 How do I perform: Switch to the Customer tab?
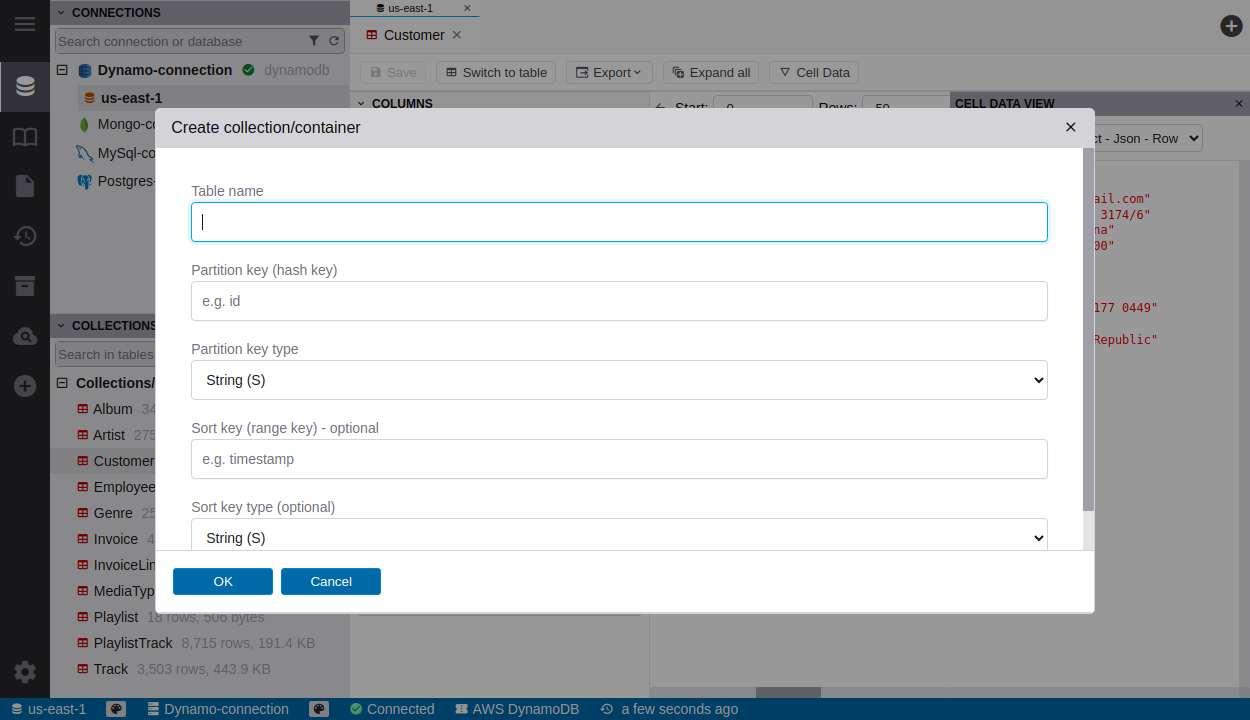413,35
